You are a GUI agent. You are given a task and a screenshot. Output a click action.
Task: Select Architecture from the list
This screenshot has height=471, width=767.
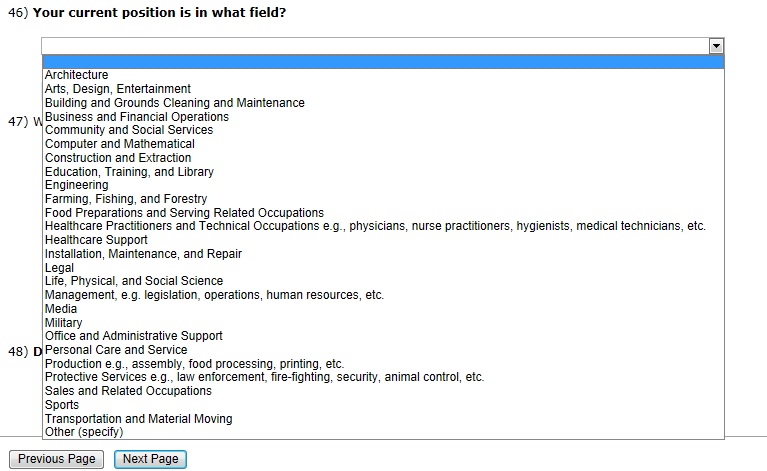77,75
